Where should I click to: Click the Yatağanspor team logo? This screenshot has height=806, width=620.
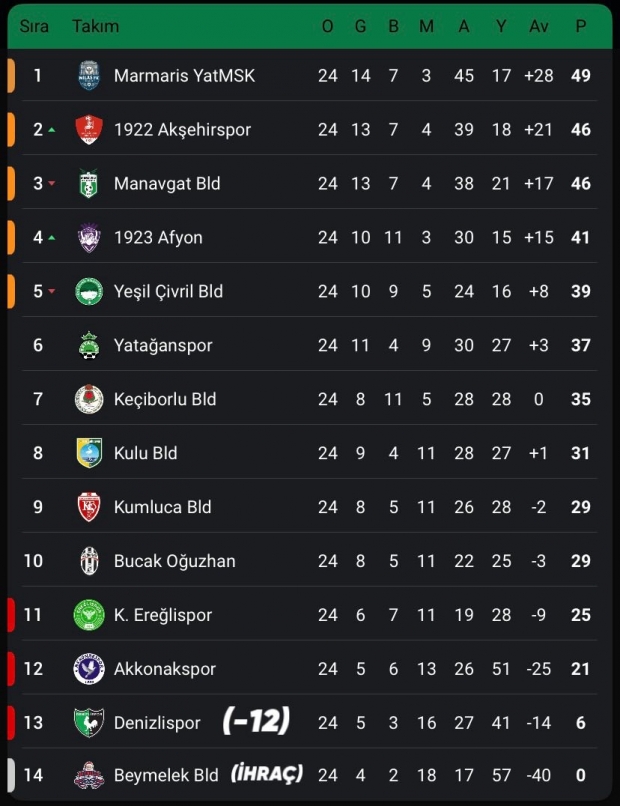[x=89, y=346]
